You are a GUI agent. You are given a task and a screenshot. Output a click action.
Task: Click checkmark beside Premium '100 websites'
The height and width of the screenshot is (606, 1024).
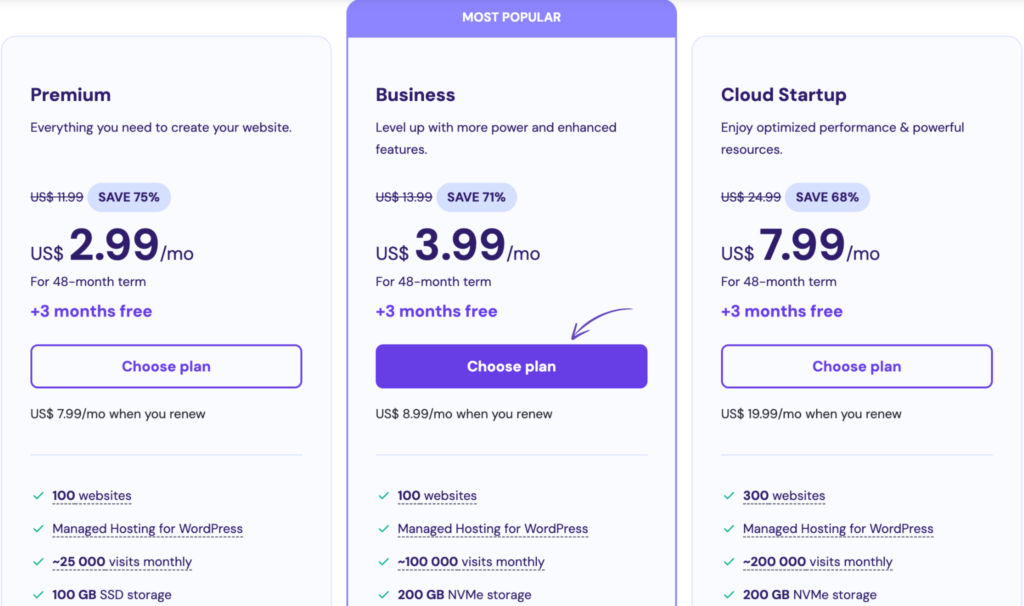pyautogui.click(x=39, y=496)
